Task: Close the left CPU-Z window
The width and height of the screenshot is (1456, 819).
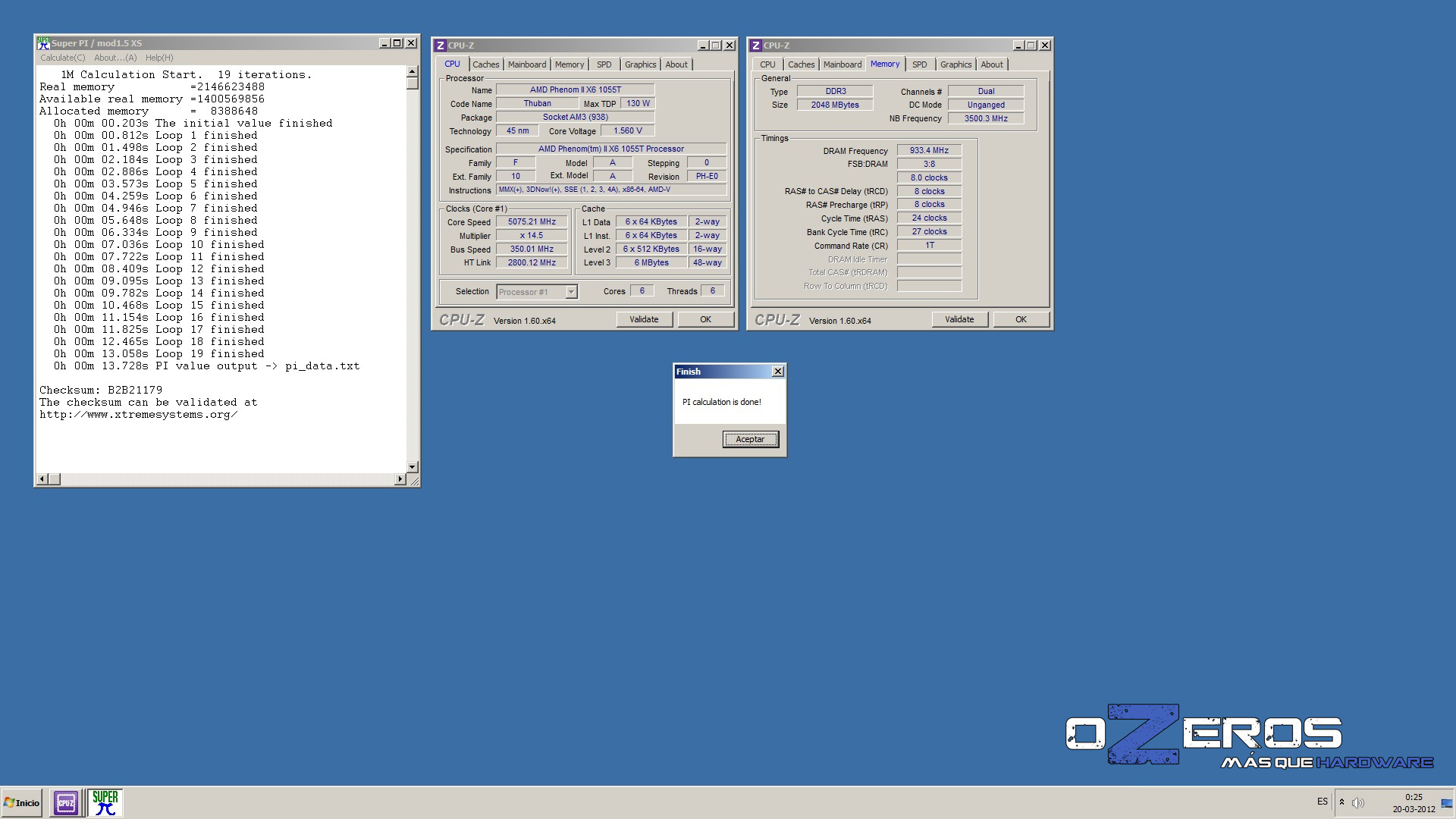Action: [730, 45]
